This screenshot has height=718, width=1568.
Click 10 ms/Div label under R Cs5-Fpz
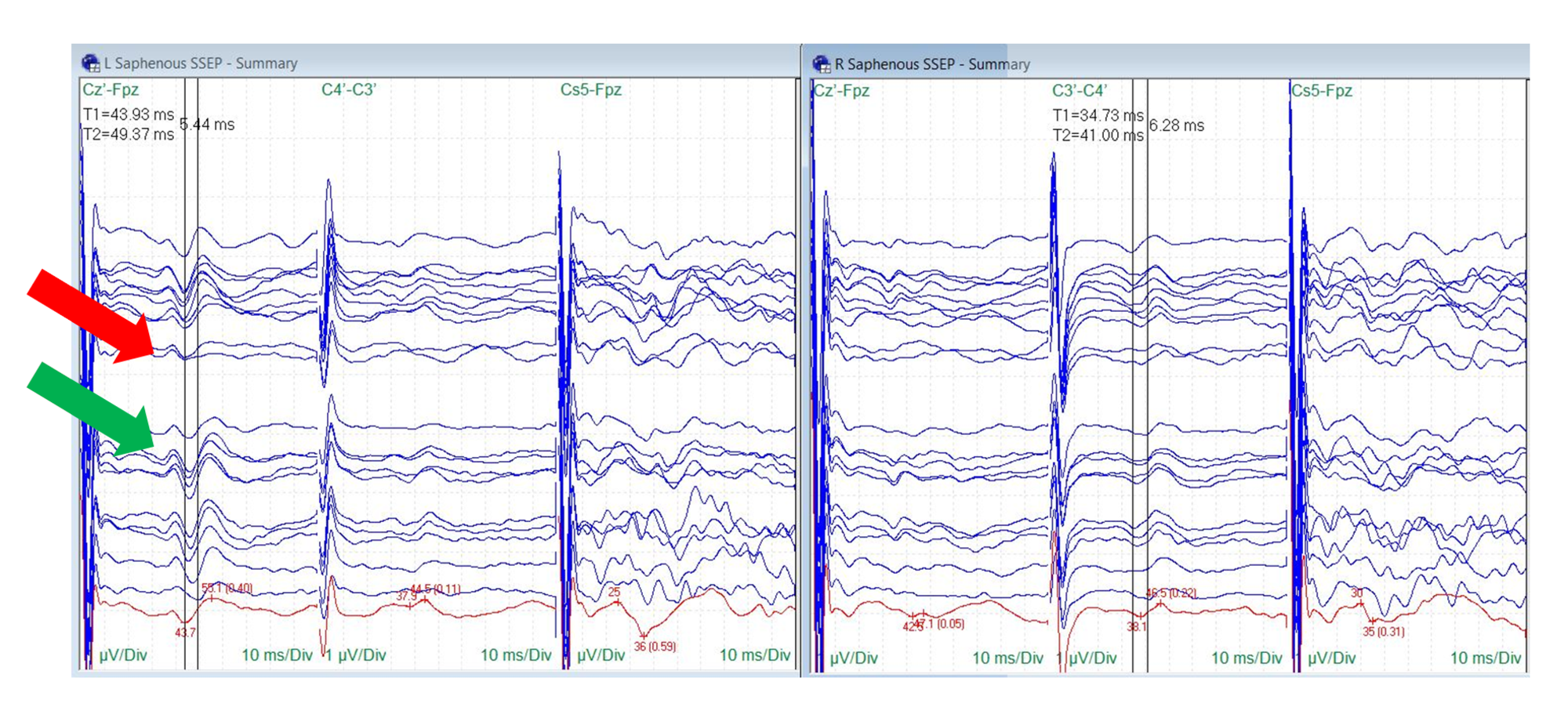tap(1486, 658)
